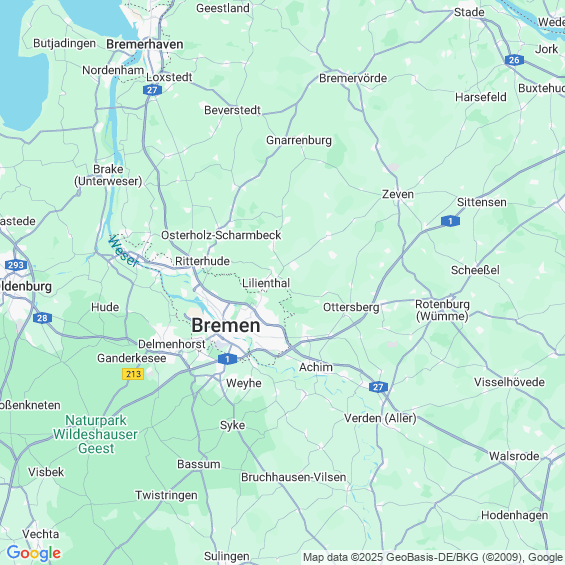Click the A293 highway shield near Oldenburg
This screenshot has height=565, width=565.
point(16,266)
